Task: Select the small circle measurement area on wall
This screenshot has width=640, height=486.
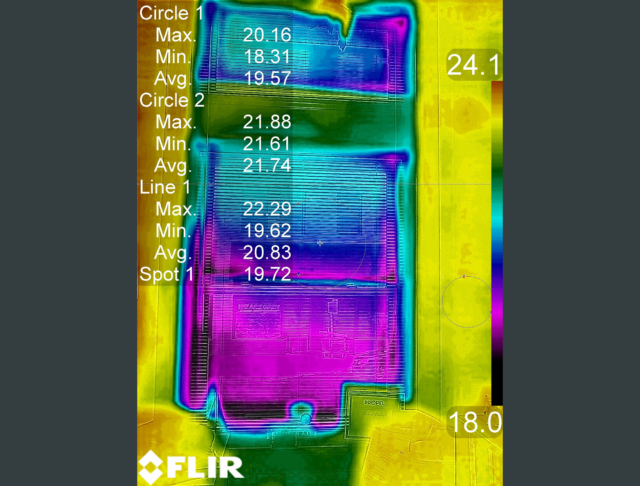Action: point(467,302)
